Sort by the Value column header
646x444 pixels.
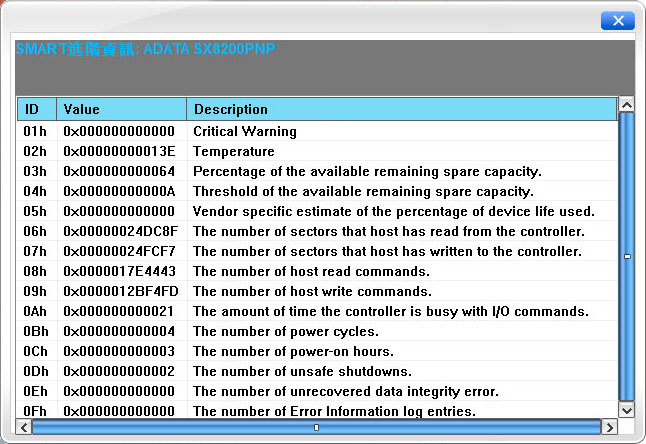122,109
